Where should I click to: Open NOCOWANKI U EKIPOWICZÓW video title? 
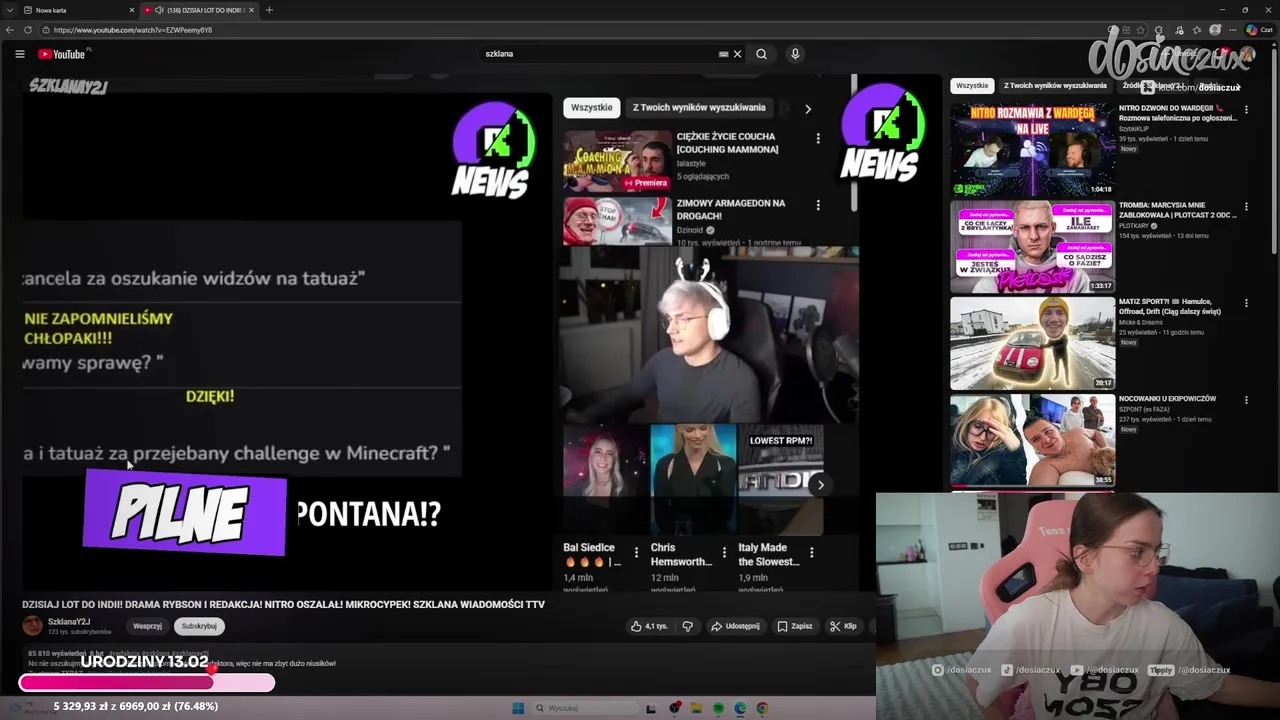pos(1167,399)
